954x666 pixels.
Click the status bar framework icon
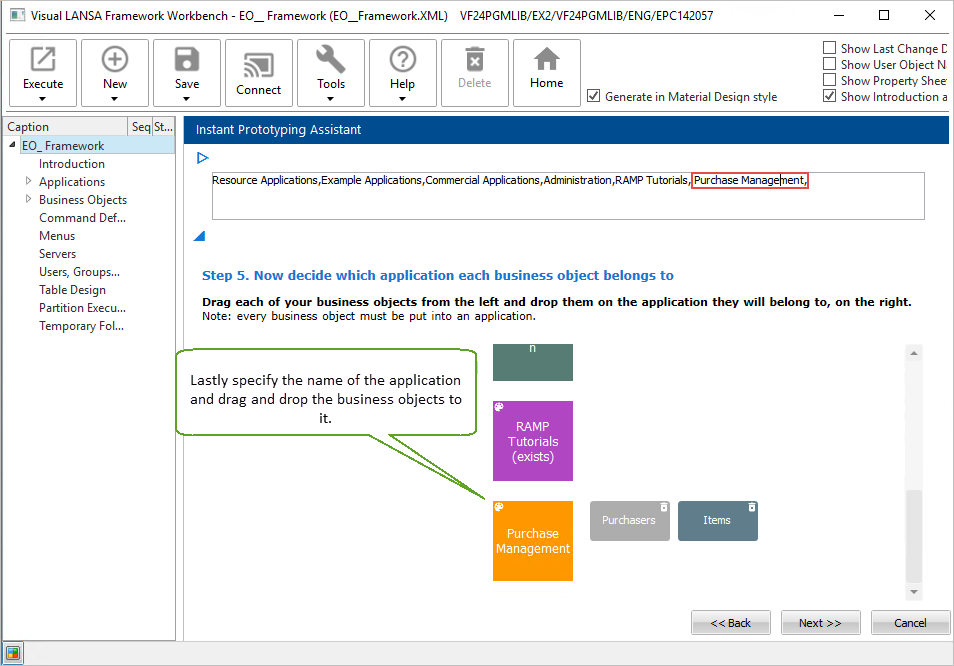pos(13,654)
